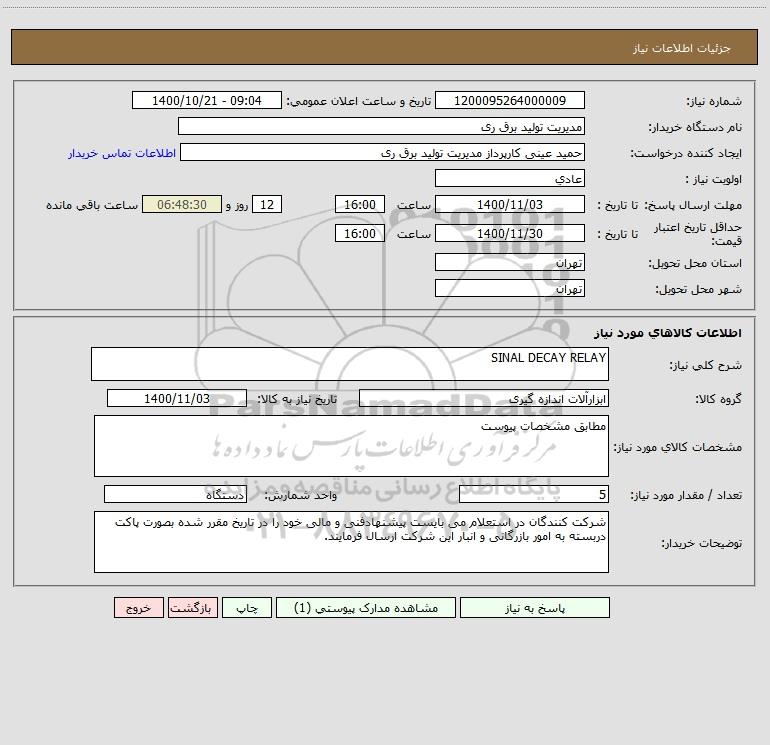Click header 'جزئیات اطلاعات نیاز'

[681, 48]
